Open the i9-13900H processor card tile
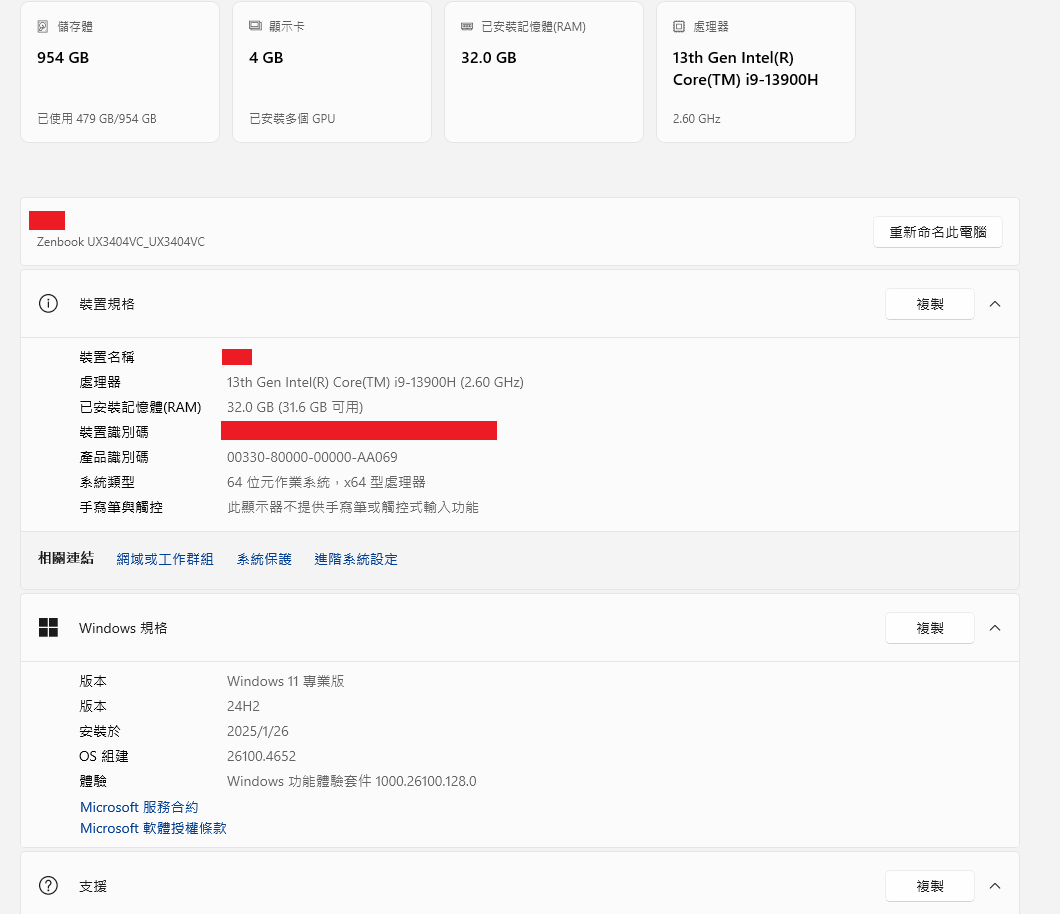 [x=756, y=72]
